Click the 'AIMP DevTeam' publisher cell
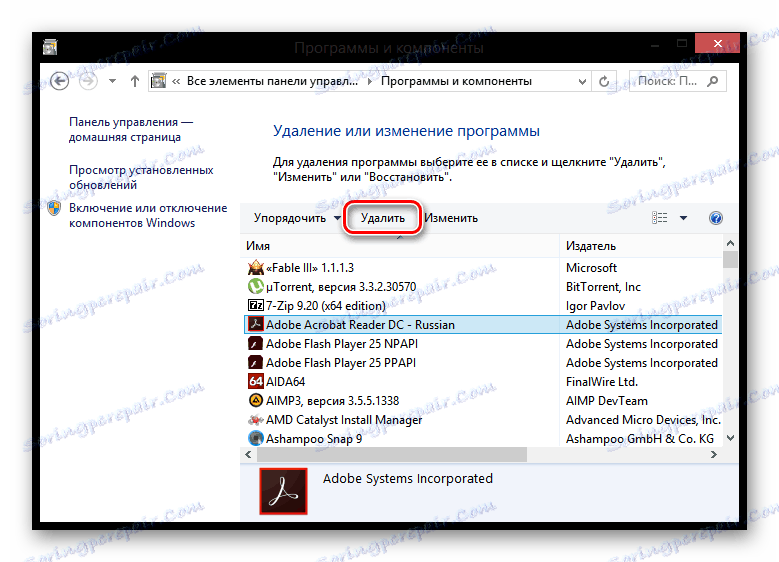Screen dimensions: 779x562 pyautogui.click(x=607, y=401)
